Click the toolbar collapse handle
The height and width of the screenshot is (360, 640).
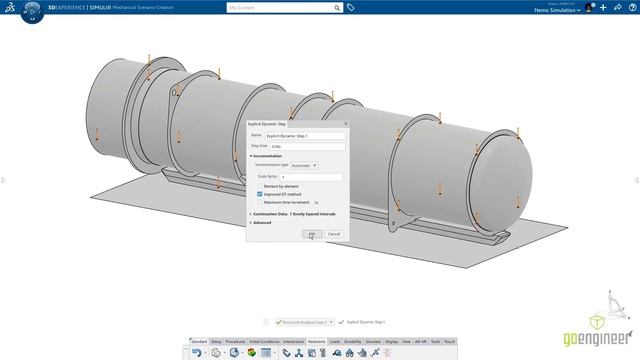[x=186, y=350]
